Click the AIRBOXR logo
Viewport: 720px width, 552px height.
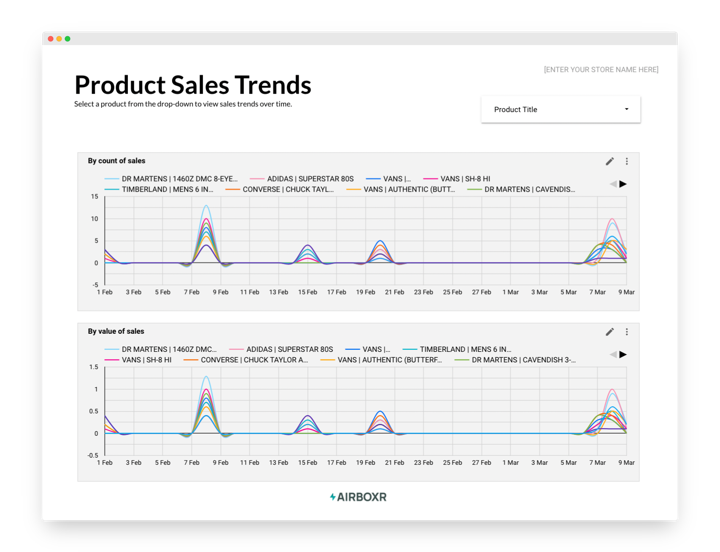[x=358, y=497]
